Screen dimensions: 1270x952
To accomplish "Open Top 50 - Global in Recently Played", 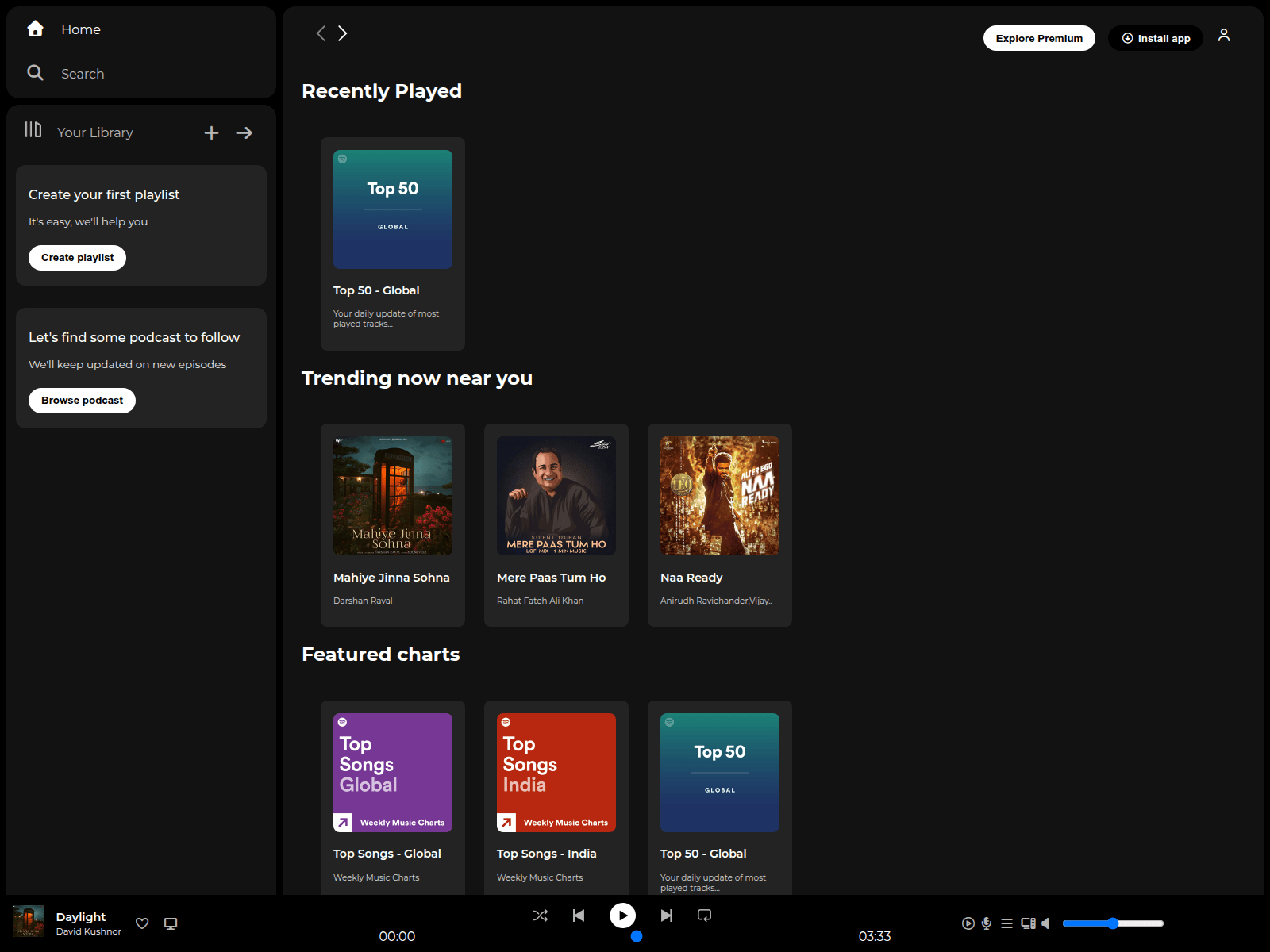I will tap(393, 244).
